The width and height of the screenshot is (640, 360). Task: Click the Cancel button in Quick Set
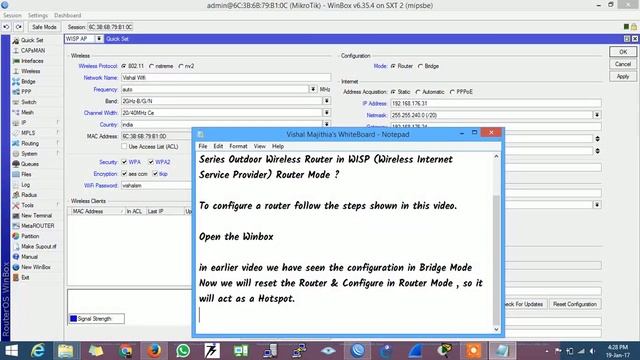(623, 64)
